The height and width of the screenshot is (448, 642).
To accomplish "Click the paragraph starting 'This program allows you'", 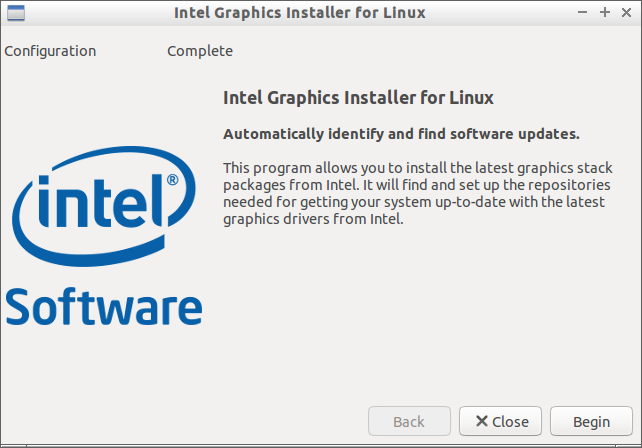I will (418, 193).
